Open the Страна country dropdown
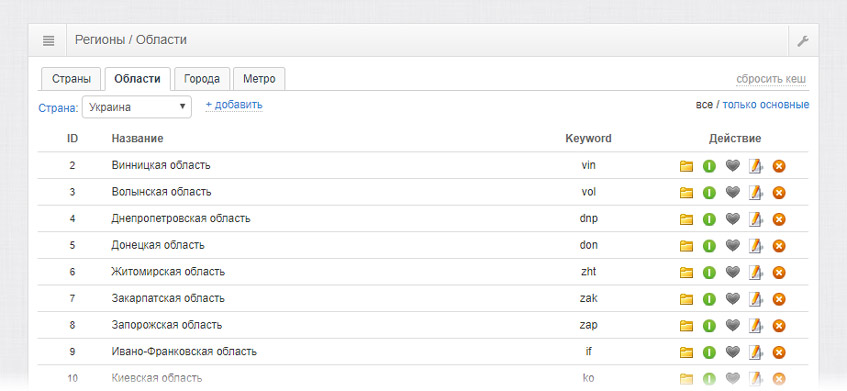 (137, 107)
